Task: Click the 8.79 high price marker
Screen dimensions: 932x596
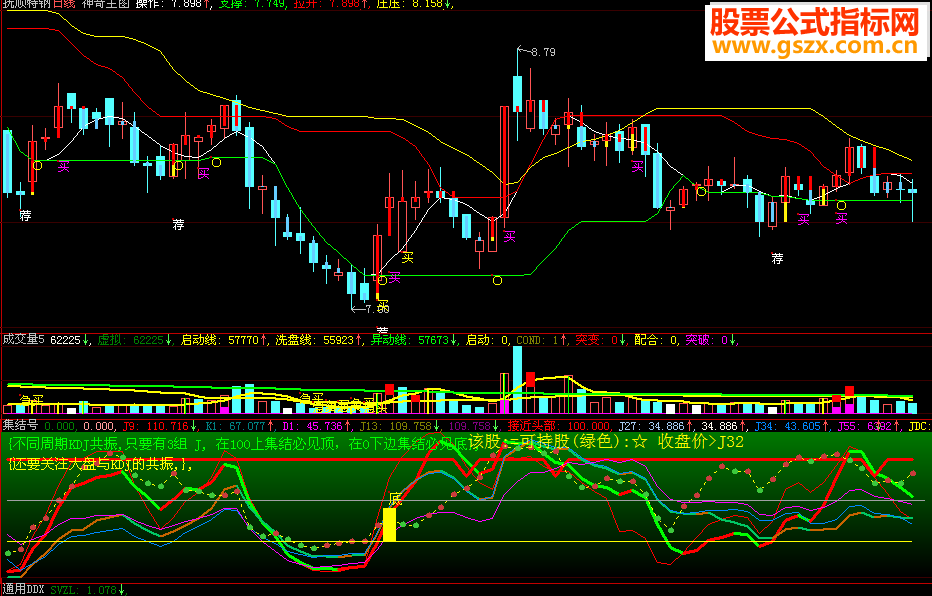Action: 542,52
